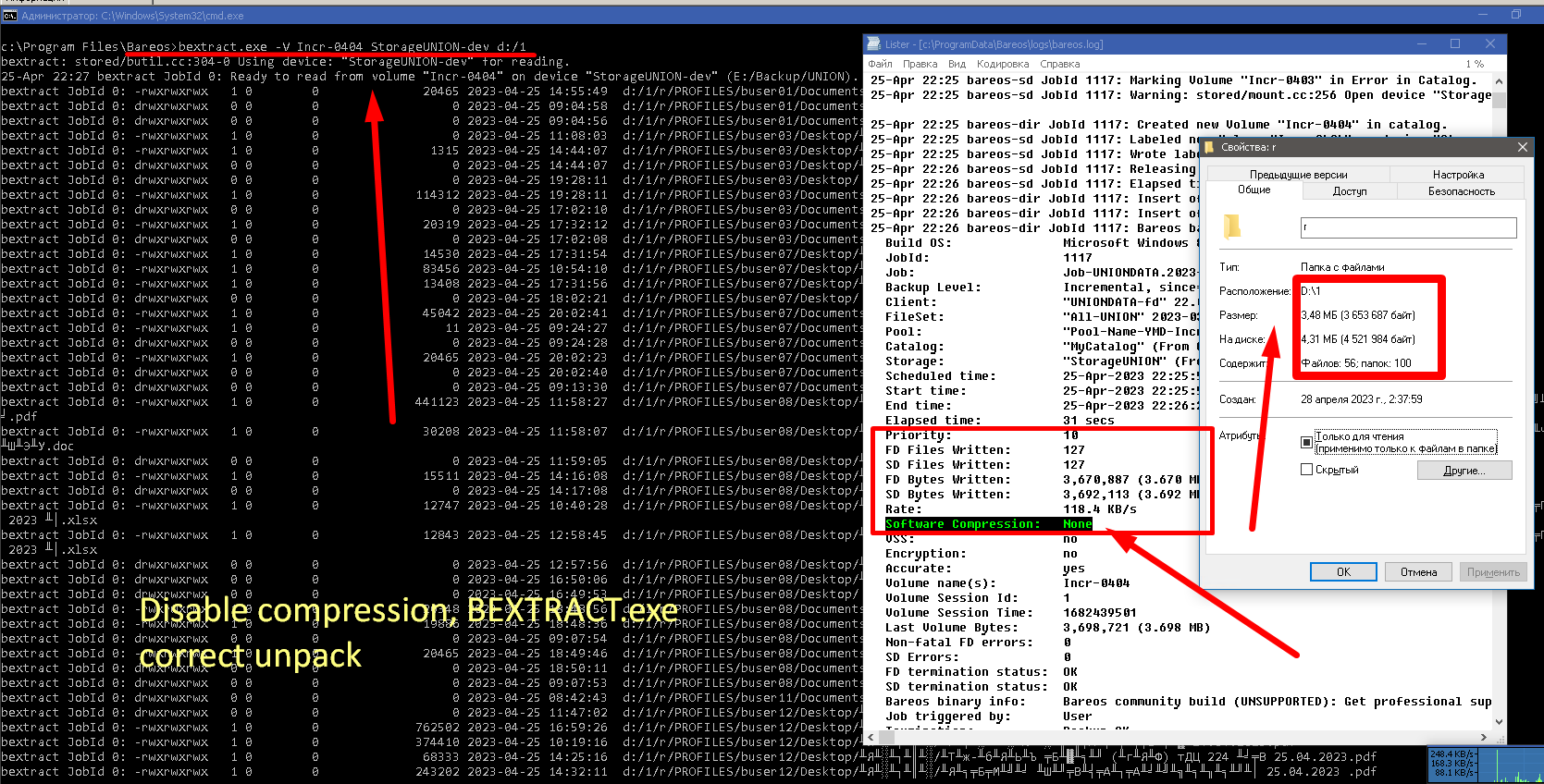Click the Lister vertical scrollbar down arrow
Image resolution: width=1544 pixels, height=784 pixels.
(x=1499, y=722)
